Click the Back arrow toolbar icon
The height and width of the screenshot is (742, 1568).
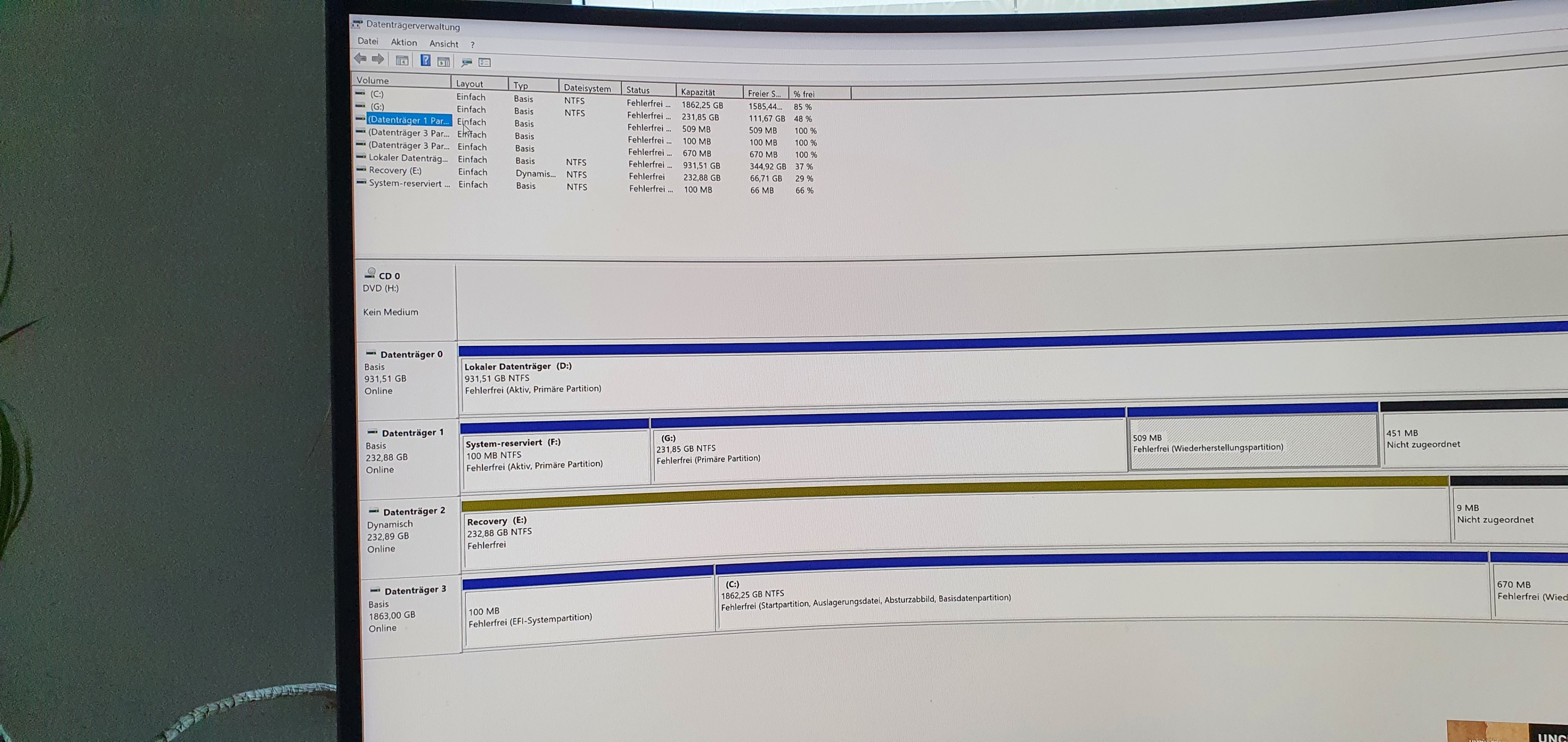pyautogui.click(x=360, y=58)
